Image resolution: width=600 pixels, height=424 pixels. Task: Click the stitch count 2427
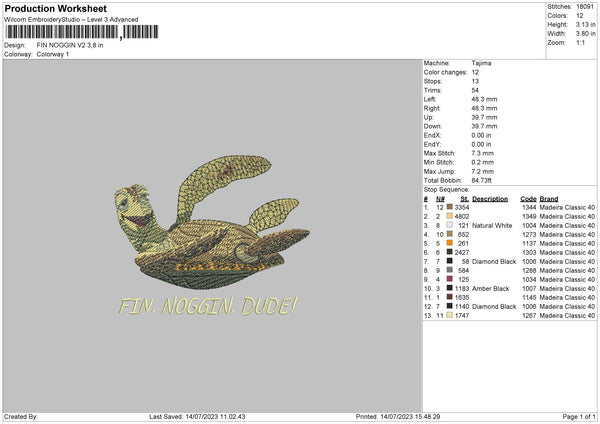(x=462, y=252)
